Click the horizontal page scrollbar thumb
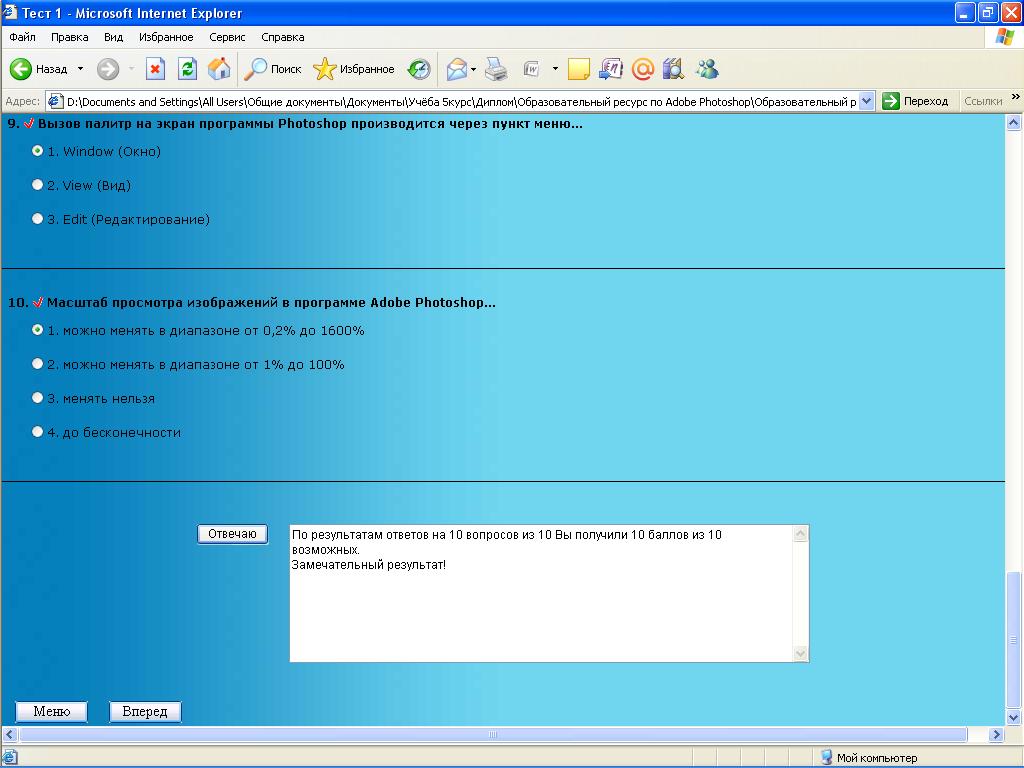 click(x=493, y=734)
